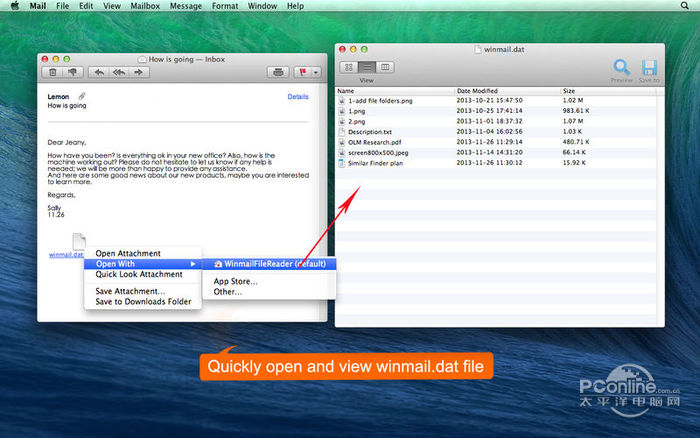Click the Preview magnifier icon

click(622, 67)
